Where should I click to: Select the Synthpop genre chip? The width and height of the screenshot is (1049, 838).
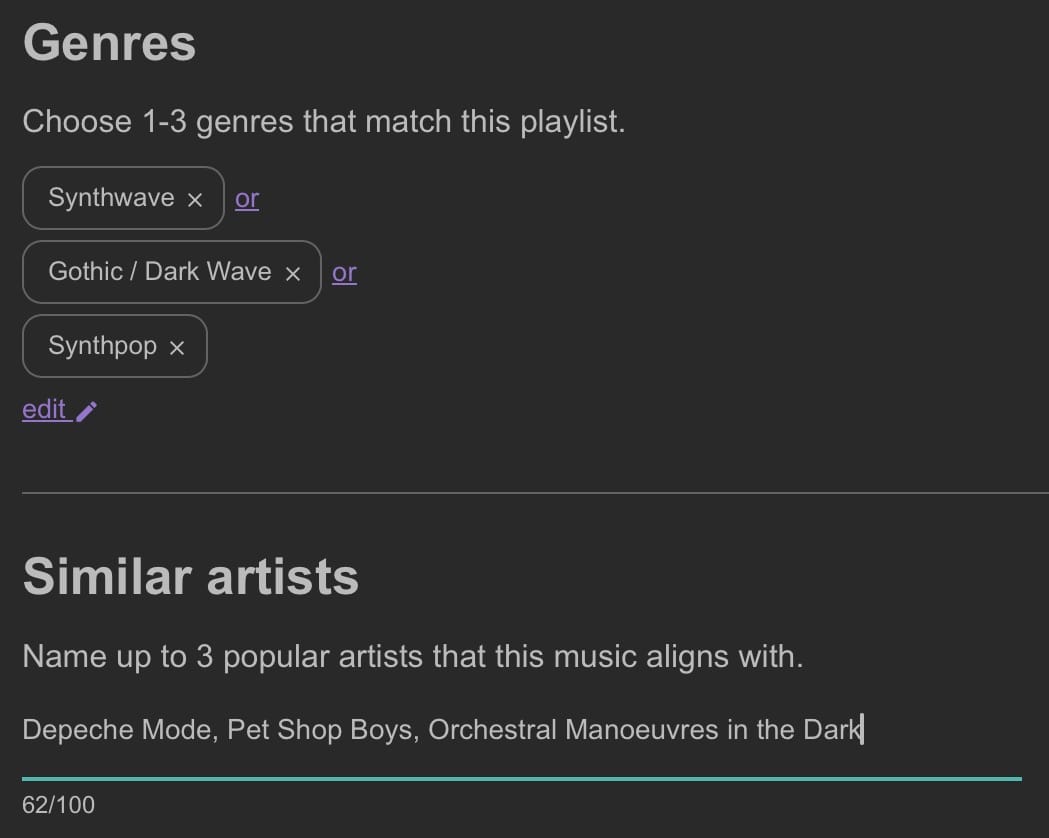tap(103, 345)
